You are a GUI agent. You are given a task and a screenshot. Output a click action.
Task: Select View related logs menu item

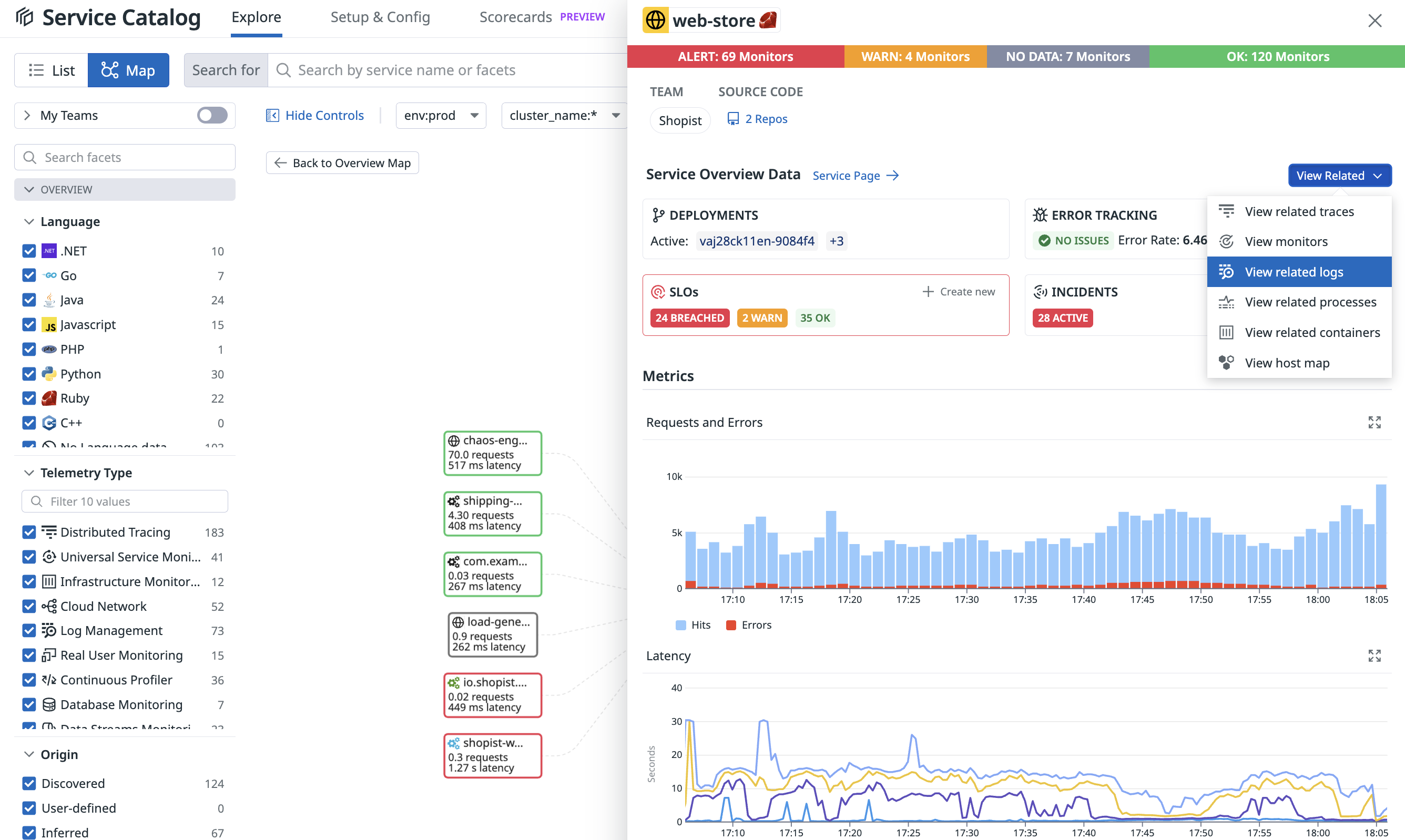(1294, 272)
